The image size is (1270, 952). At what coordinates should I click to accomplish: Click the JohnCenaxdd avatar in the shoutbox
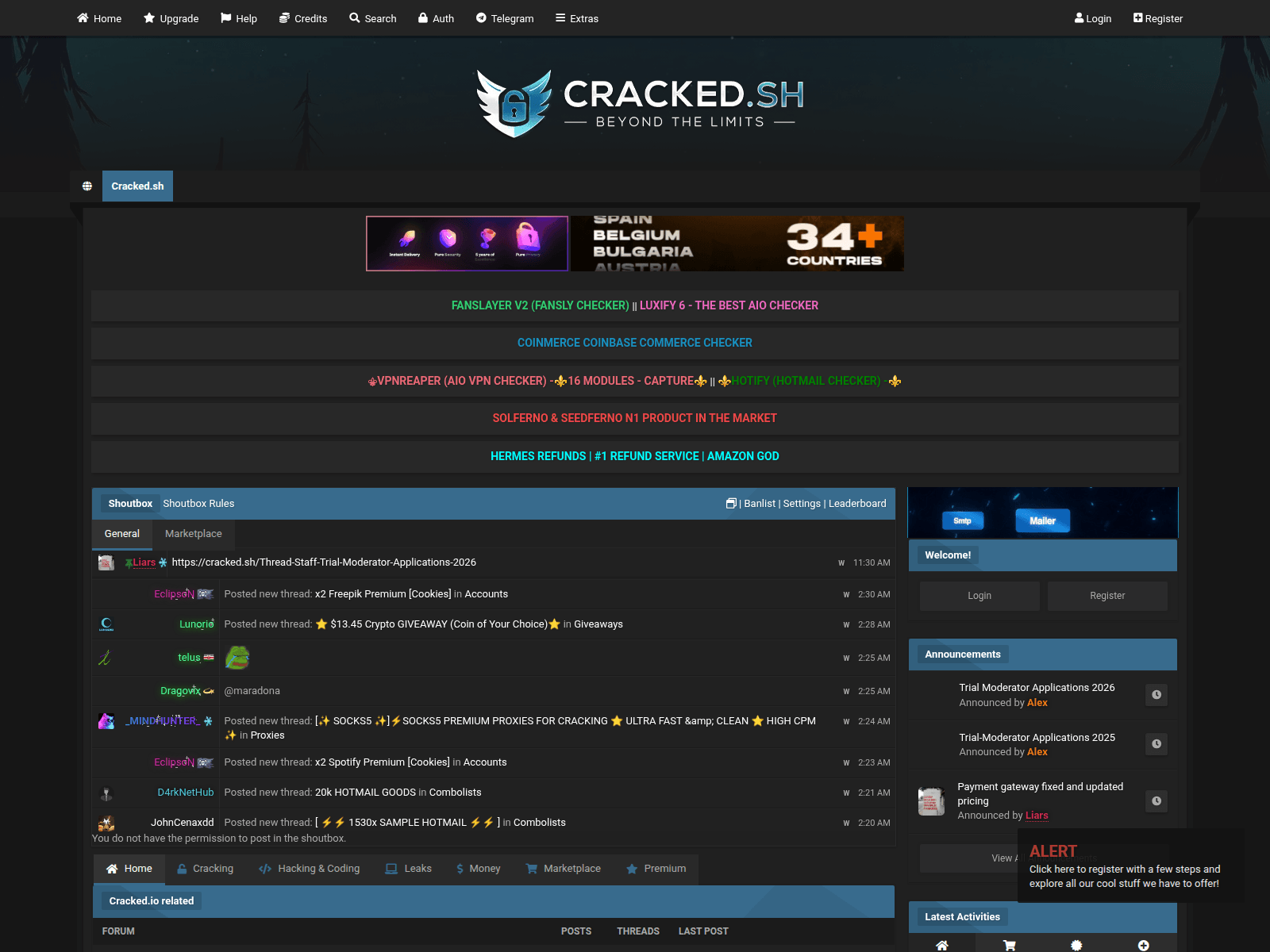click(106, 823)
